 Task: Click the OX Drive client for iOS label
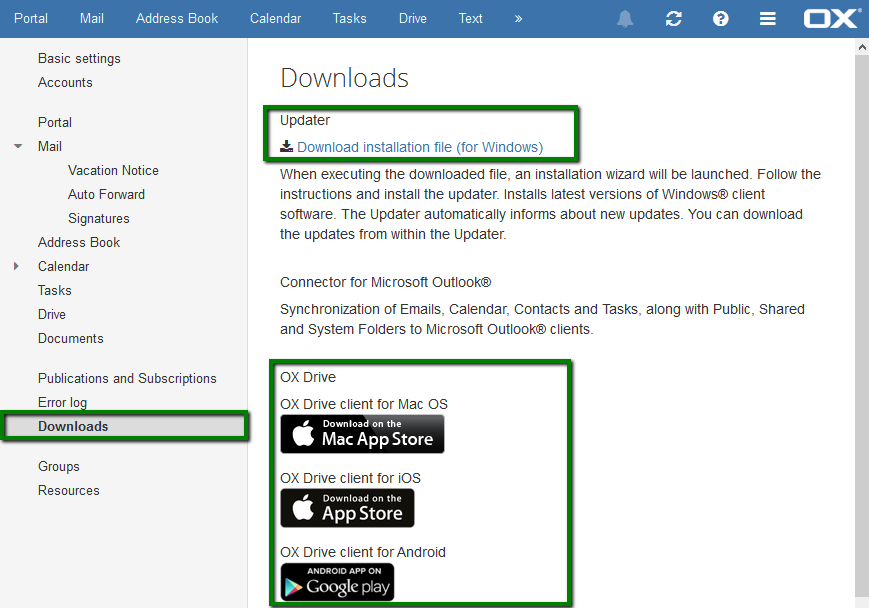pos(350,478)
